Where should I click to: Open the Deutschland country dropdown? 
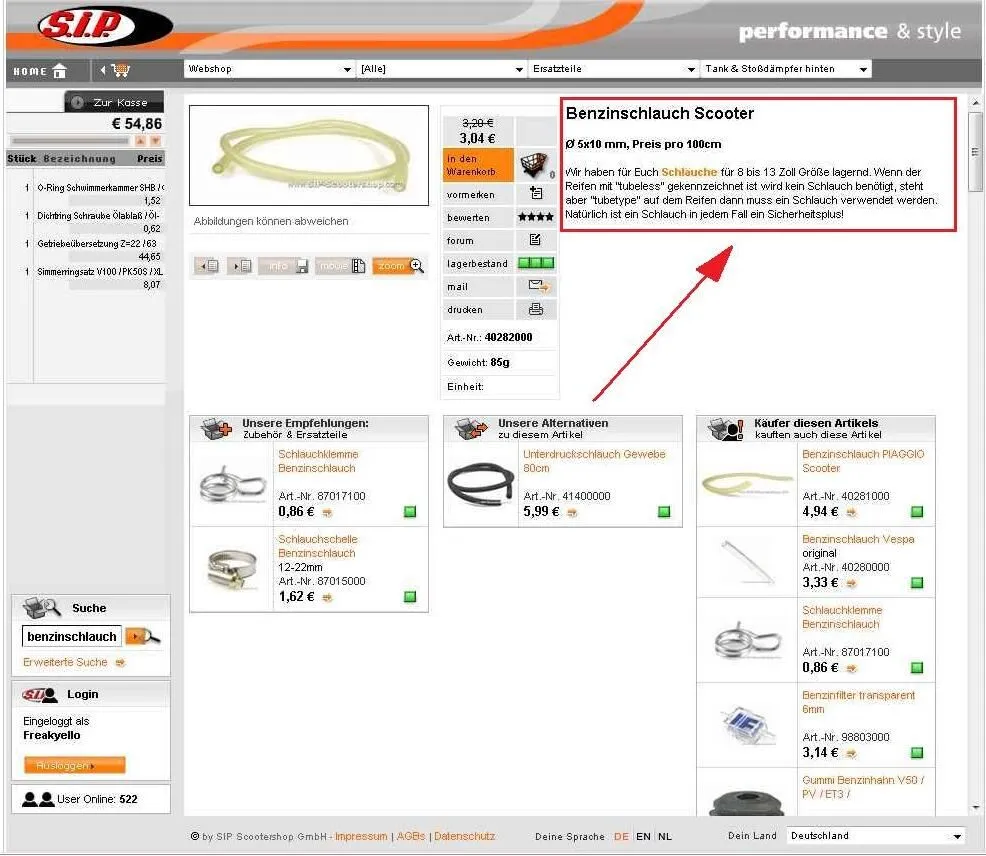tap(875, 836)
